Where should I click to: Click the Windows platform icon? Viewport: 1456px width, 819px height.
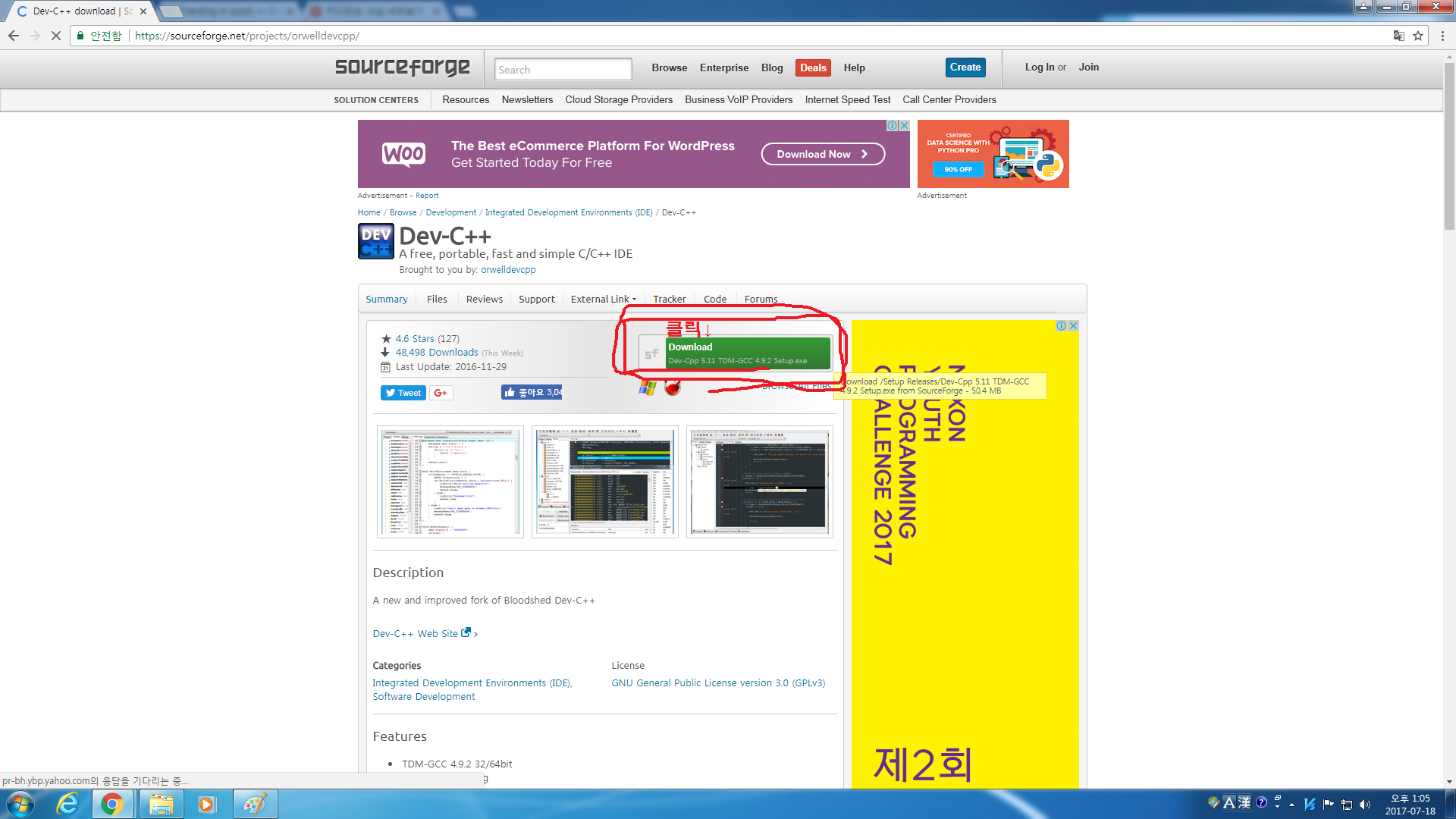click(647, 388)
